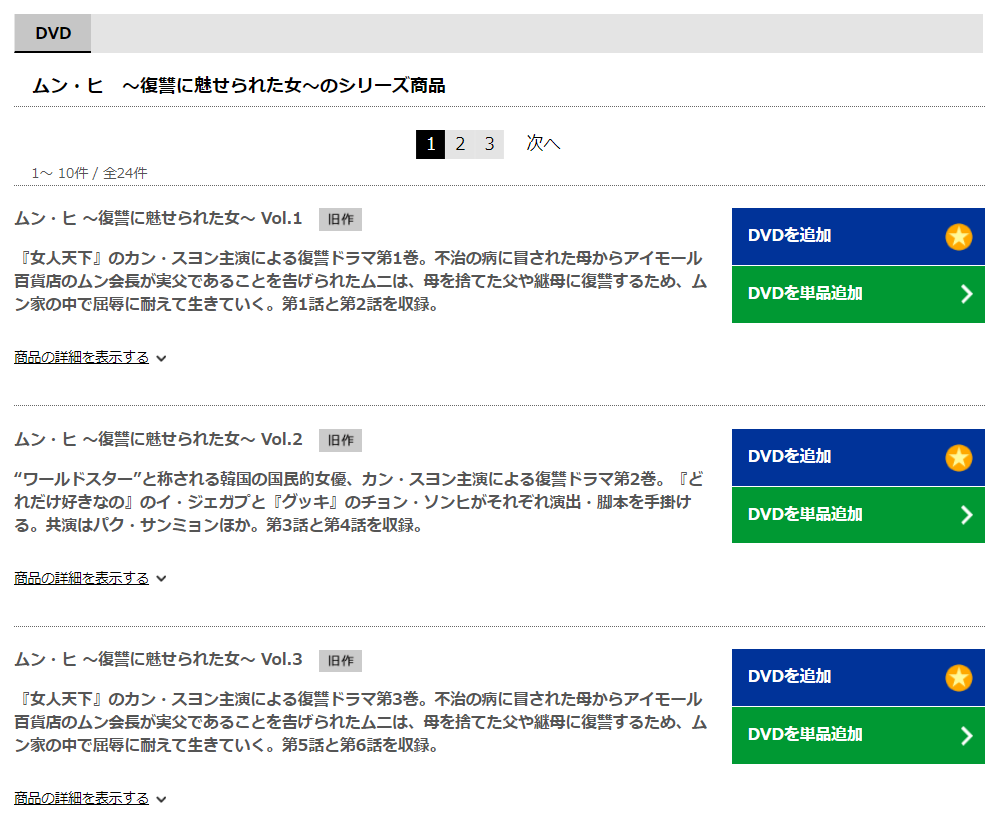Add Vol.1 via green DVDを単品追加 button

point(858,295)
